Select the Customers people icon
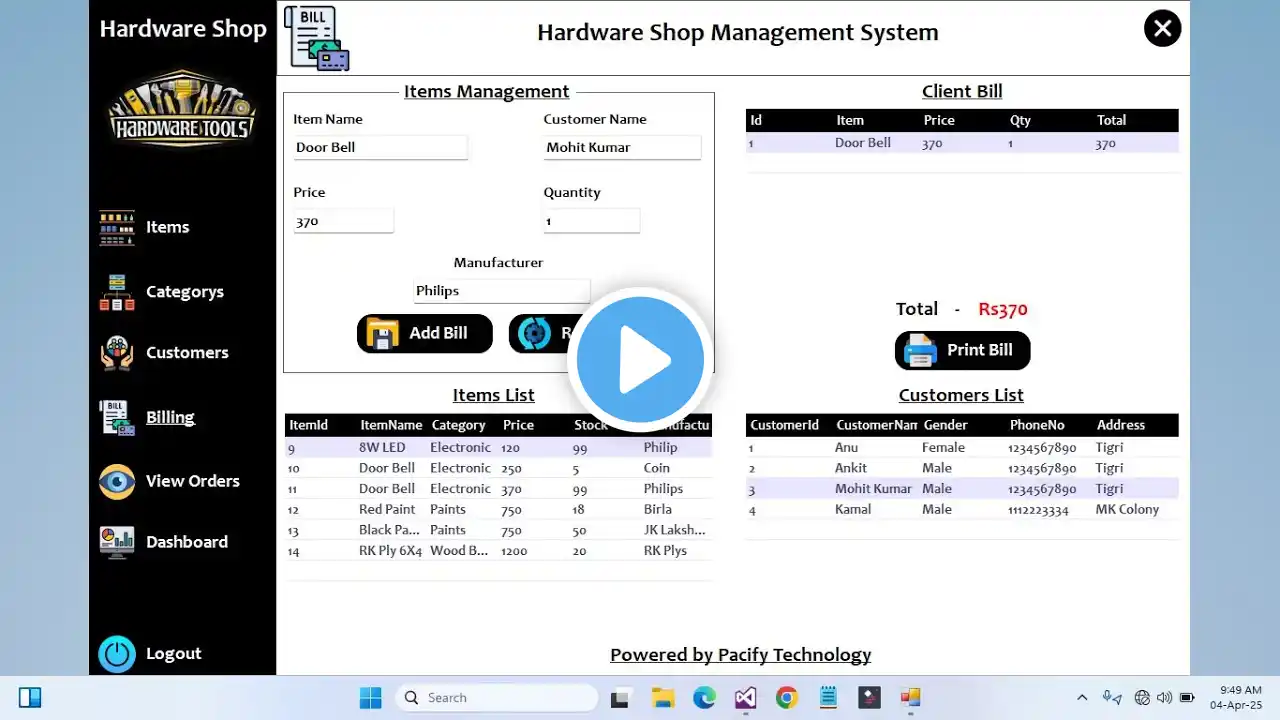1280x720 pixels. (117, 353)
